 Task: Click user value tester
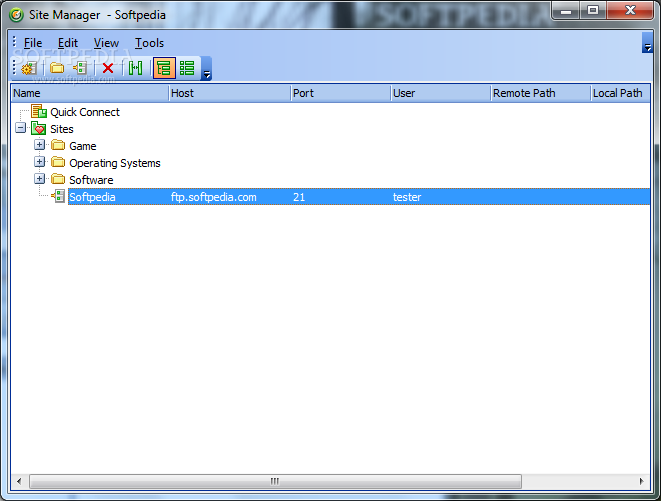coord(407,197)
